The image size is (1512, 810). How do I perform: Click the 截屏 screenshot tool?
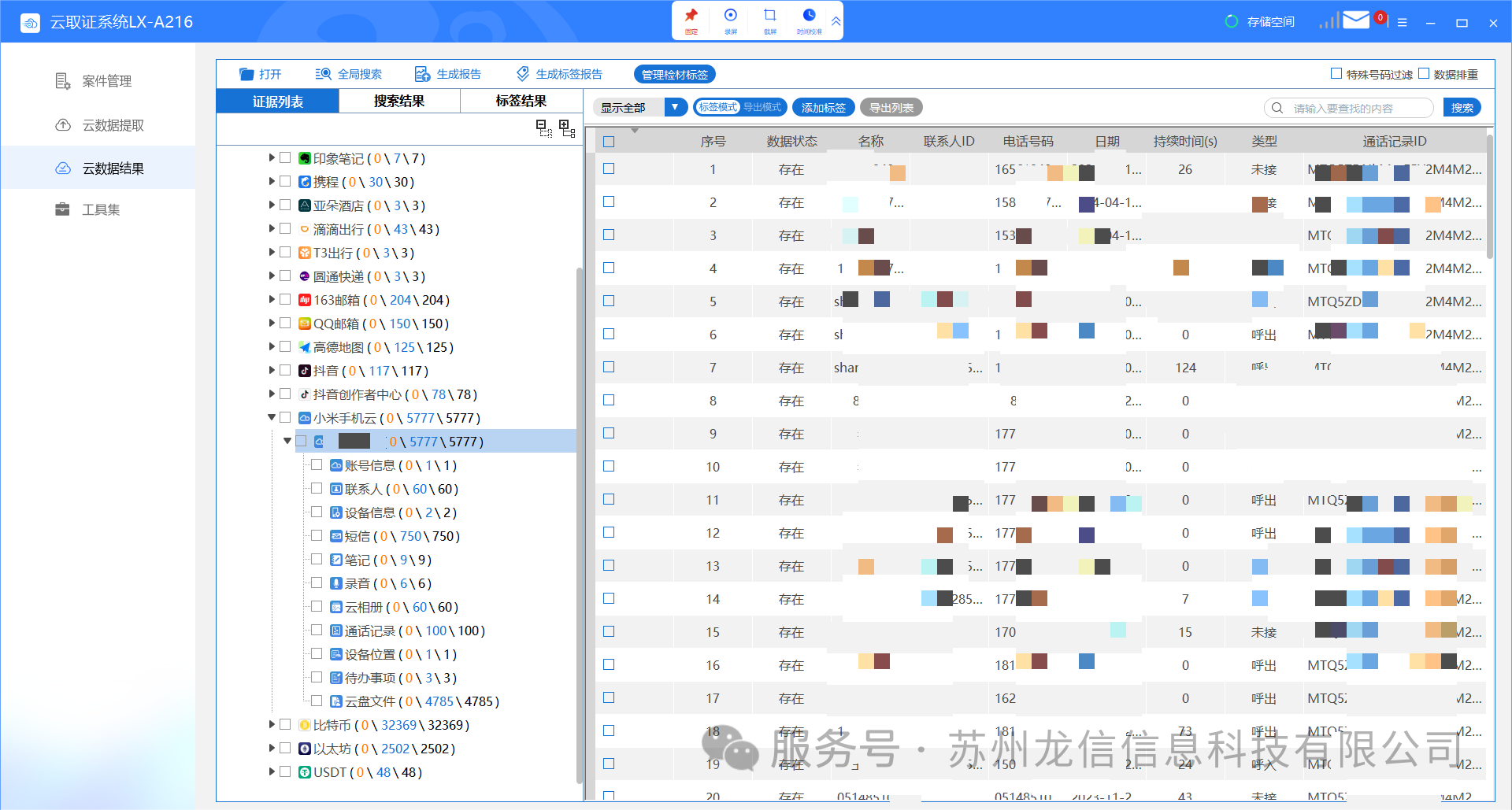pyautogui.click(x=770, y=20)
